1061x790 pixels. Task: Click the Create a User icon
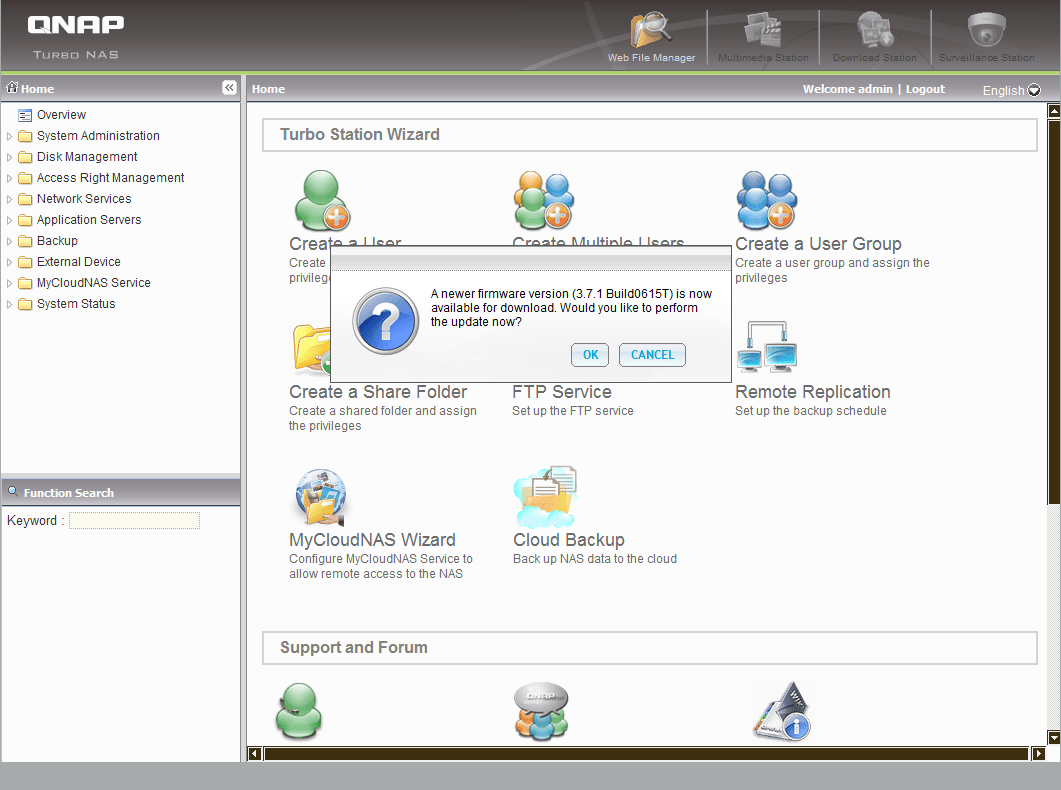coord(321,200)
